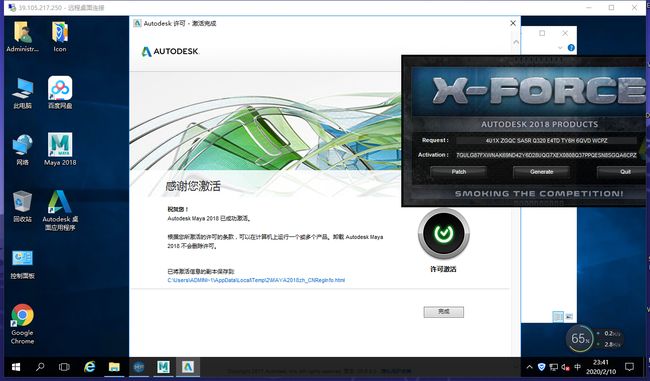Open the Administrator folder desktop icon
The height and width of the screenshot is (381, 650).
pos(22,36)
